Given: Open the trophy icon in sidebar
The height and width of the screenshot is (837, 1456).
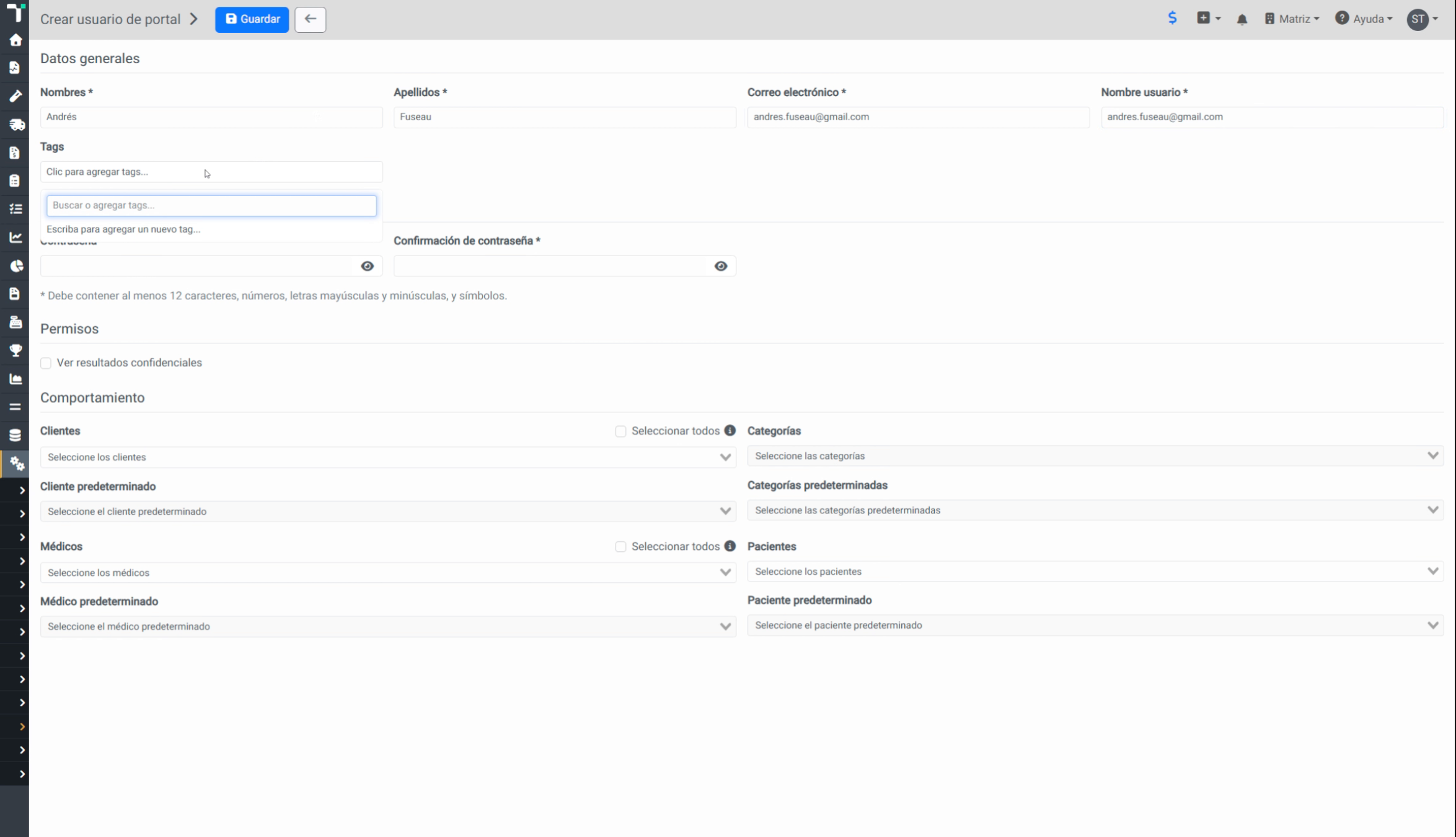Looking at the screenshot, I should tap(15, 350).
